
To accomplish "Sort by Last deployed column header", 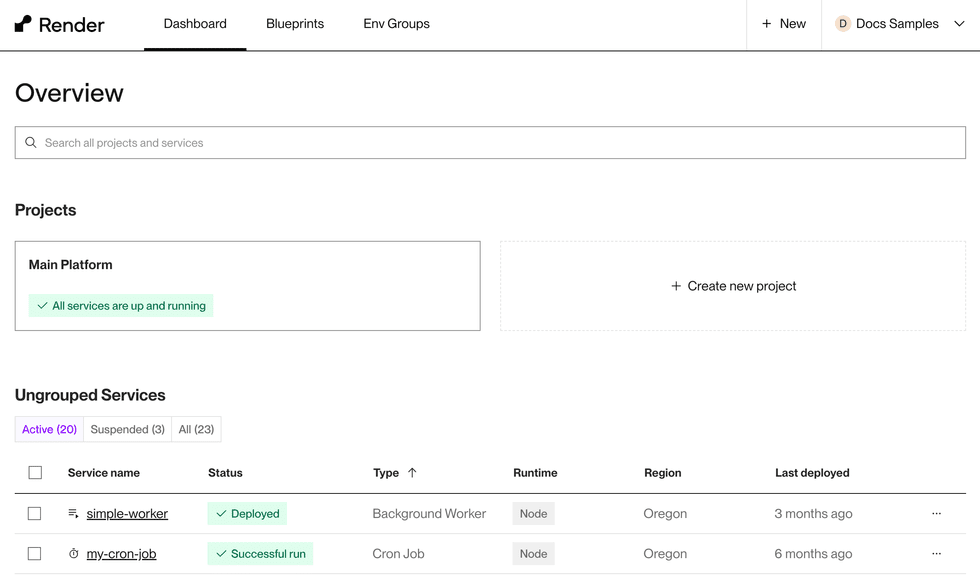I will click(812, 472).
